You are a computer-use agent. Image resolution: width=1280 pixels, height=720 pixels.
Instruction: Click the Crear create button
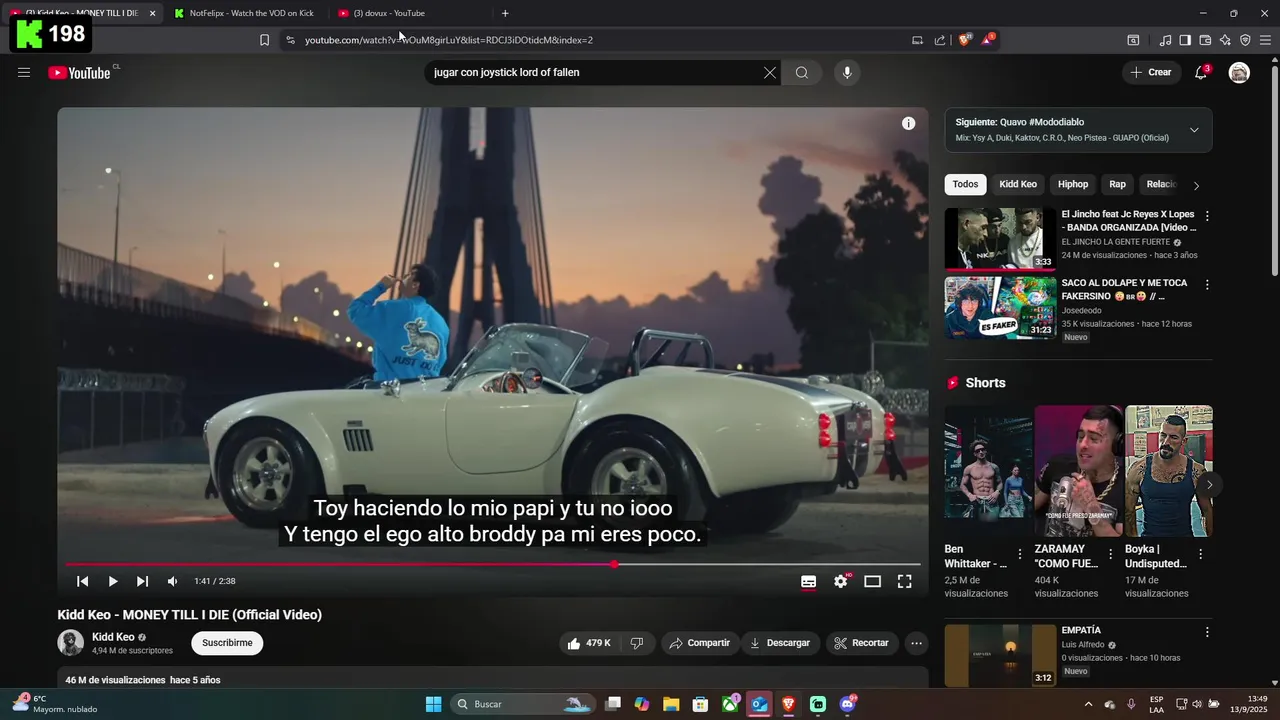1151,72
